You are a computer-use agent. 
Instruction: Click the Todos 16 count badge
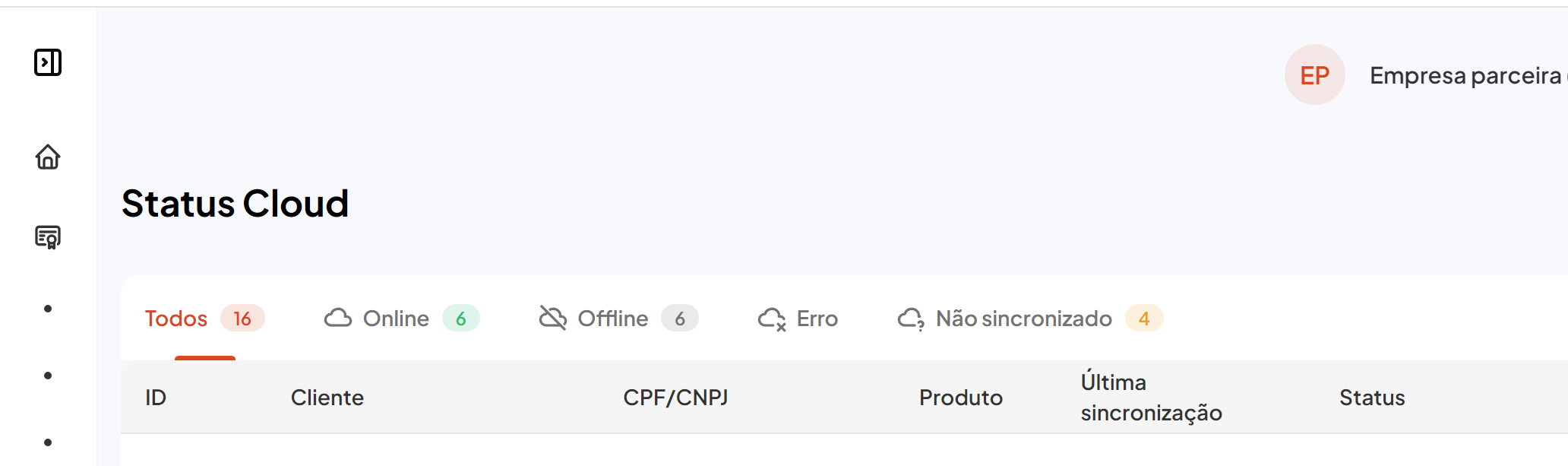242,319
